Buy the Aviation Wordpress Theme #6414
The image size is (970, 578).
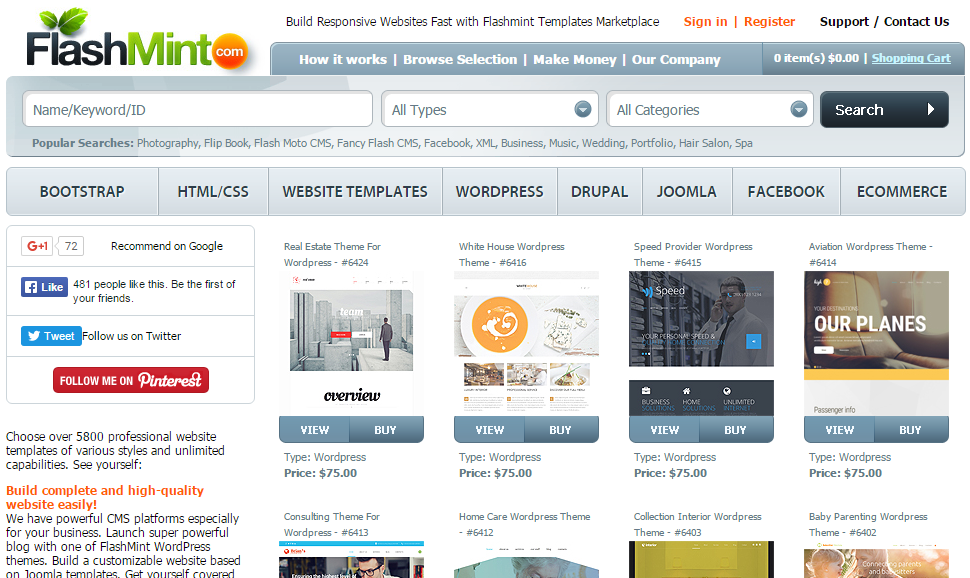pyautogui.click(x=910, y=430)
